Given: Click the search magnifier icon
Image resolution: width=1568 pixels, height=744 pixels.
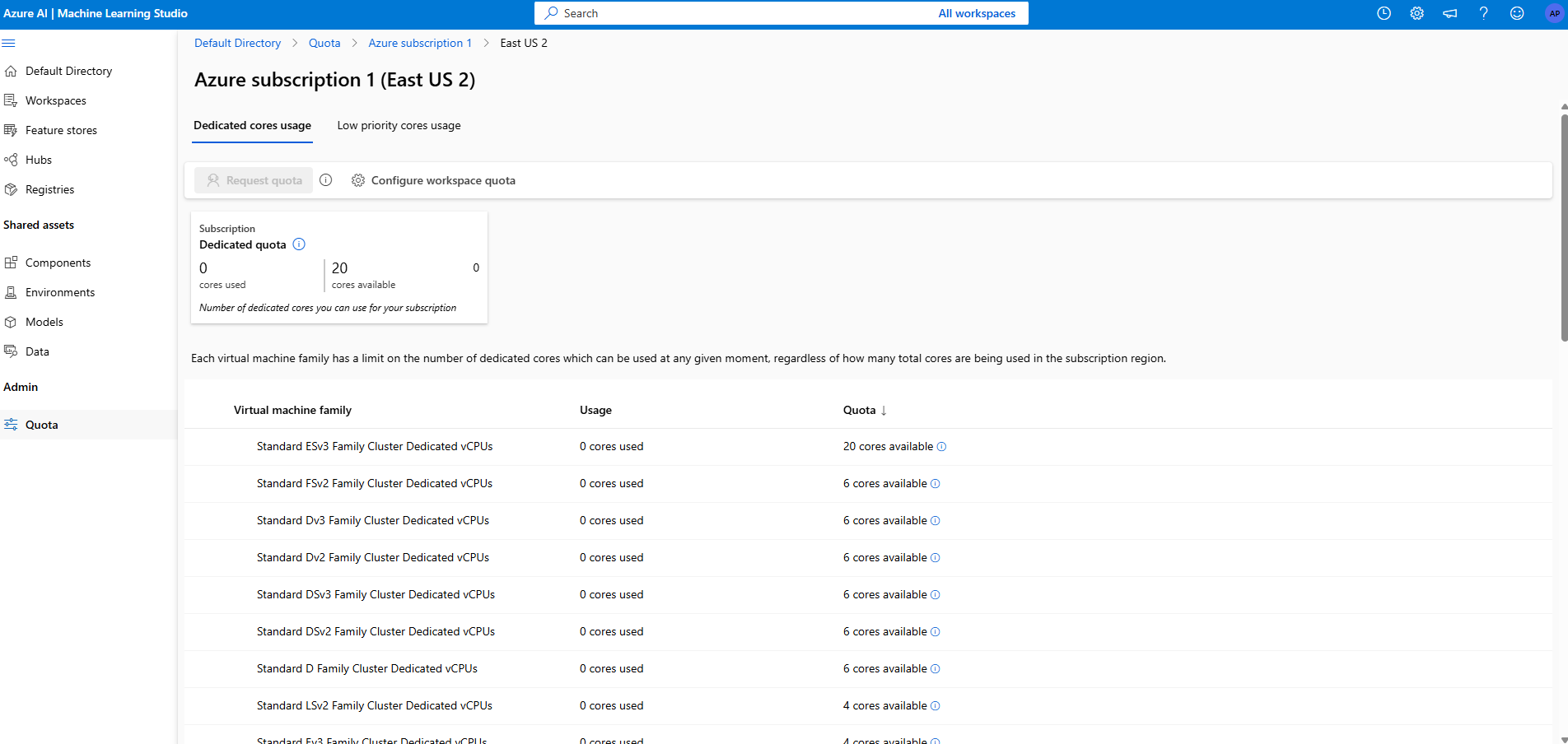Looking at the screenshot, I should pos(551,13).
